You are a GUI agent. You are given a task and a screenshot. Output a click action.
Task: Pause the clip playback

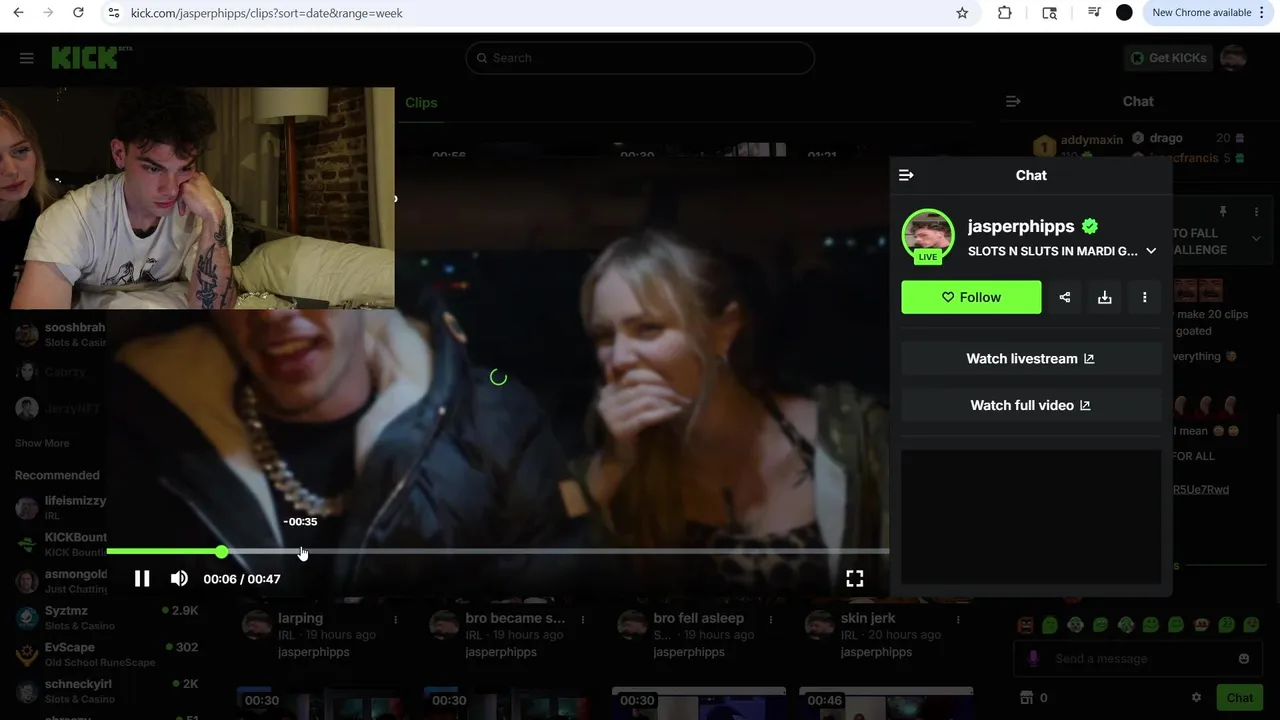[x=142, y=578]
